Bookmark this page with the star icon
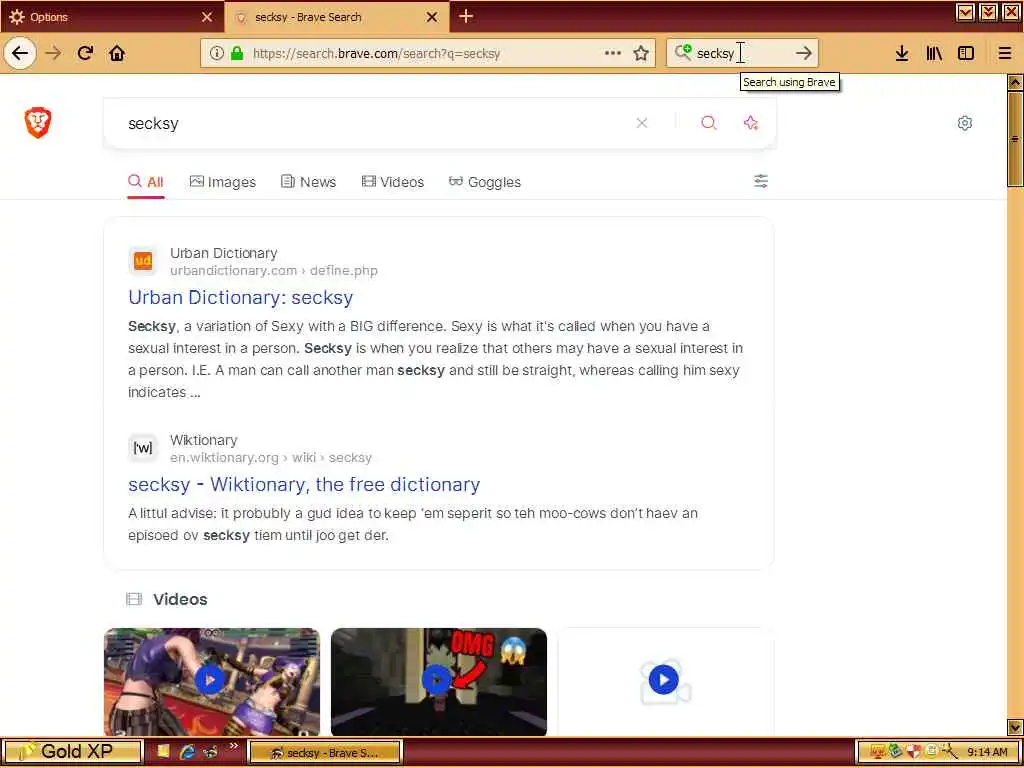The height and width of the screenshot is (768, 1024). pos(641,53)
